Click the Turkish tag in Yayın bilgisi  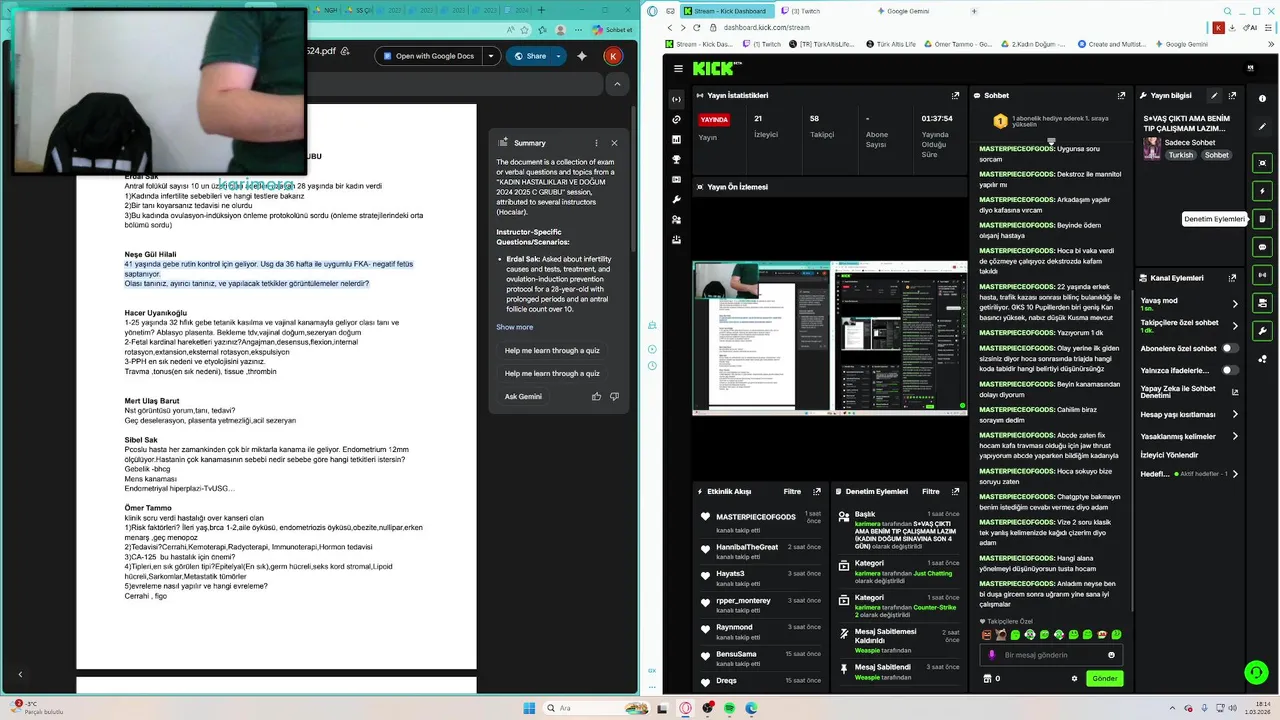coord(1181,155)
